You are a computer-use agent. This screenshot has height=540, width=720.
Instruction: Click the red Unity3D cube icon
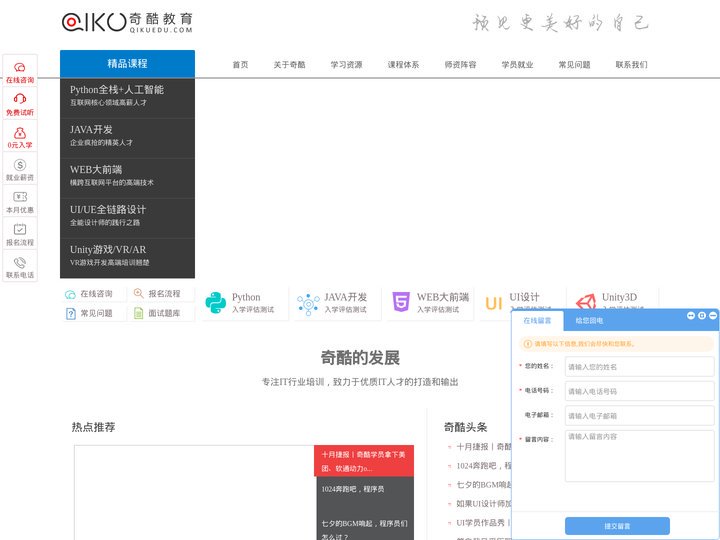click(585, 301)
